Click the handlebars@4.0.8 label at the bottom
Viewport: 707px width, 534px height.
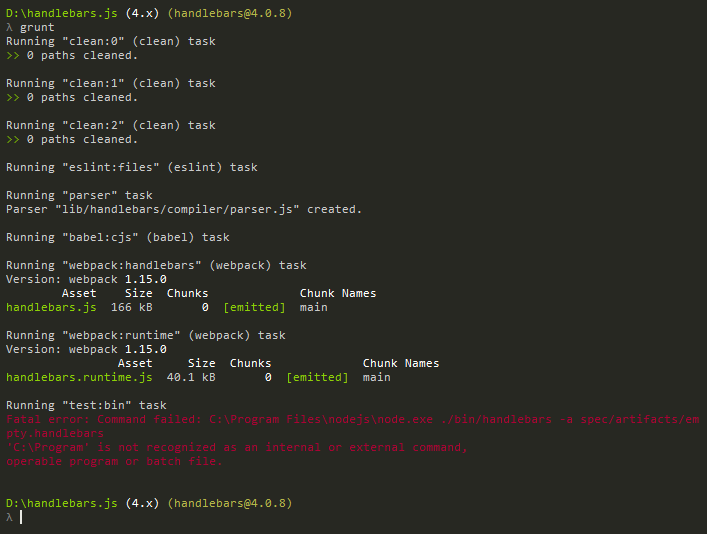pos(230,503)
